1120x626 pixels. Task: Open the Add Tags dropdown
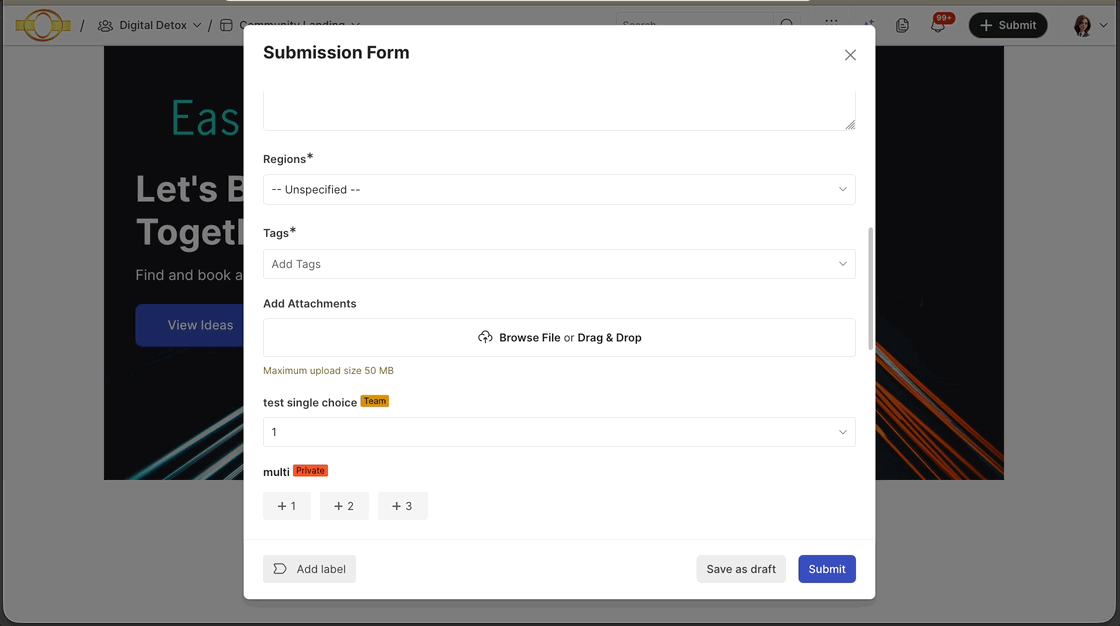(559, 264)
